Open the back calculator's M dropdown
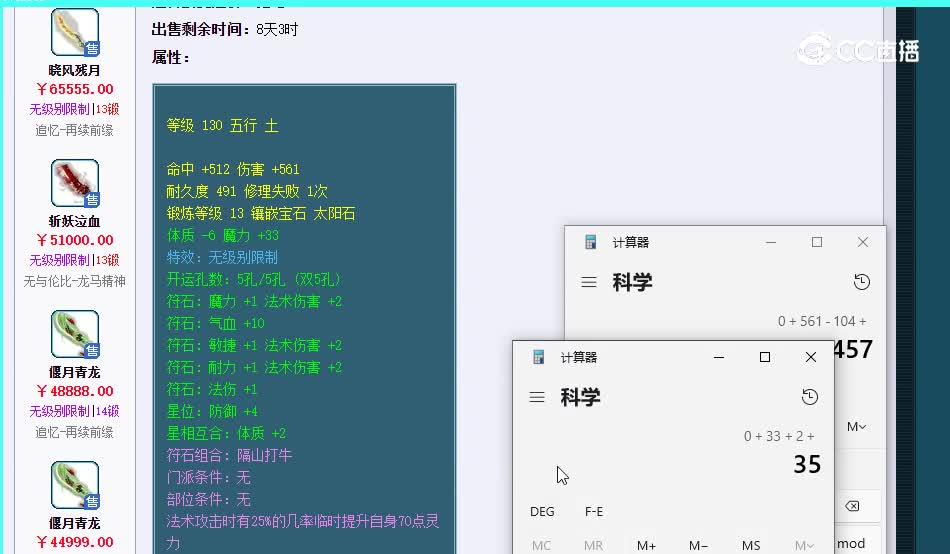Image resolution: width=950 pixels, height=554 pixels. (x=856, y=427)
